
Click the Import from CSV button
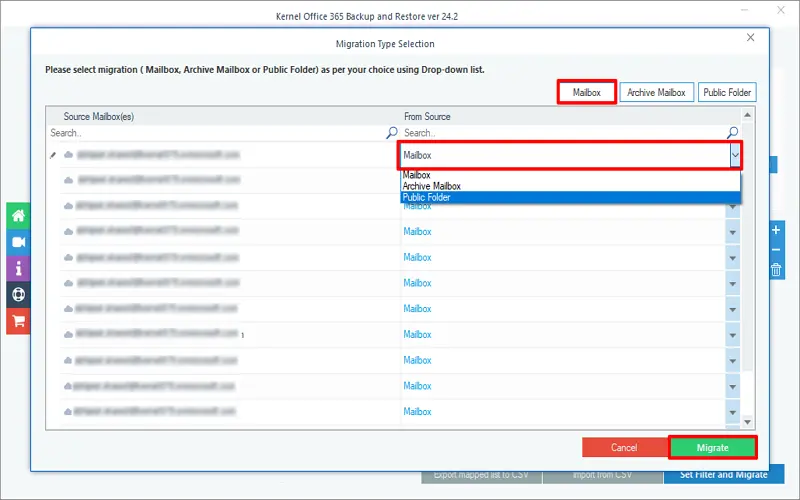tap(603, 475)
